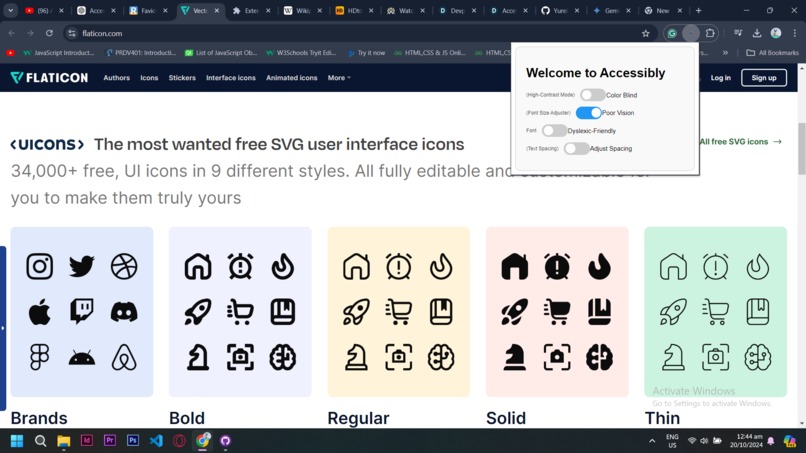Open Animated icons in the nav bar
The height and width of the screenshot is (453, 806).
(x=291, y=78)
